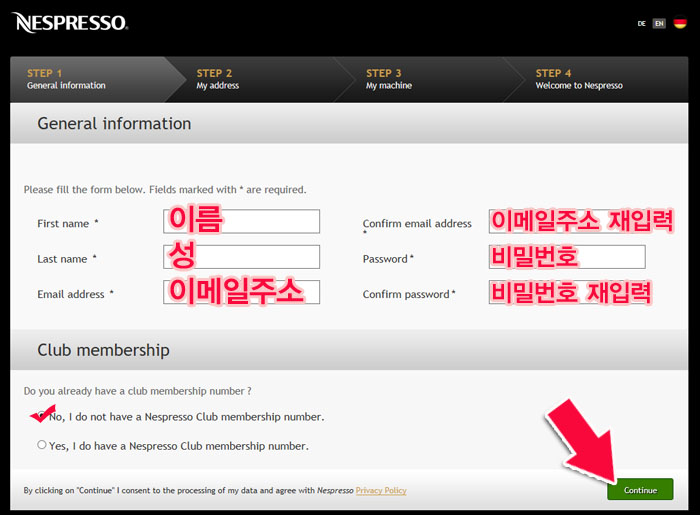Switch language to EN
The width and height of the screenshot is (700, 515).
click(x=659, y=23)
